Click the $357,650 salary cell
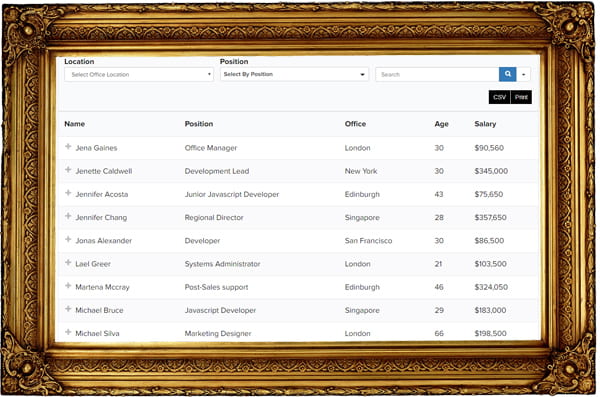The height and width of the screenshot is (397, 600). (490, 217)
